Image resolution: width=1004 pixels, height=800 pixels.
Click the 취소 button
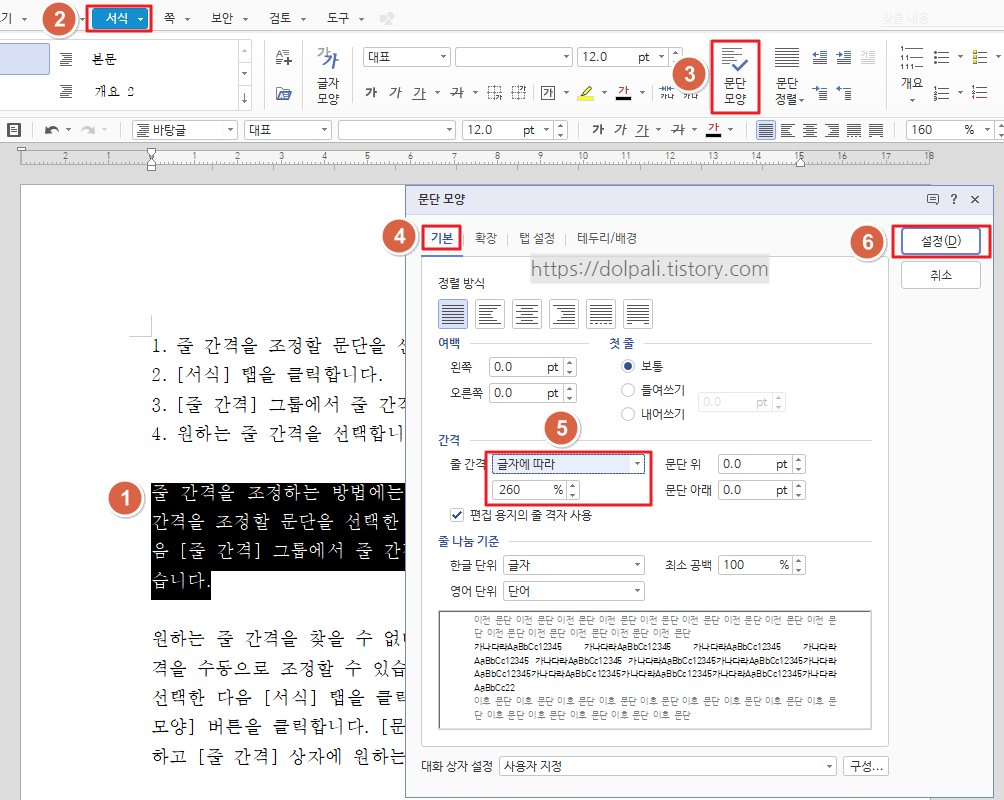click(x=941, y=275)
